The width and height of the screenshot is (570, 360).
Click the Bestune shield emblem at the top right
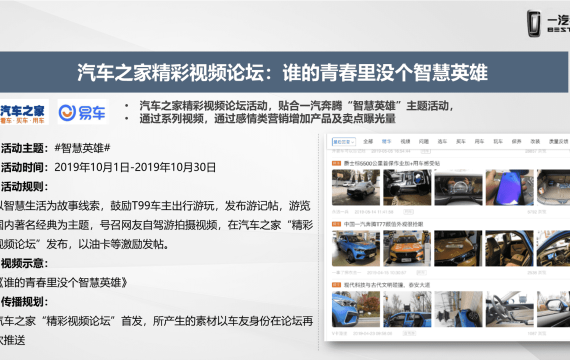[533, 24]
